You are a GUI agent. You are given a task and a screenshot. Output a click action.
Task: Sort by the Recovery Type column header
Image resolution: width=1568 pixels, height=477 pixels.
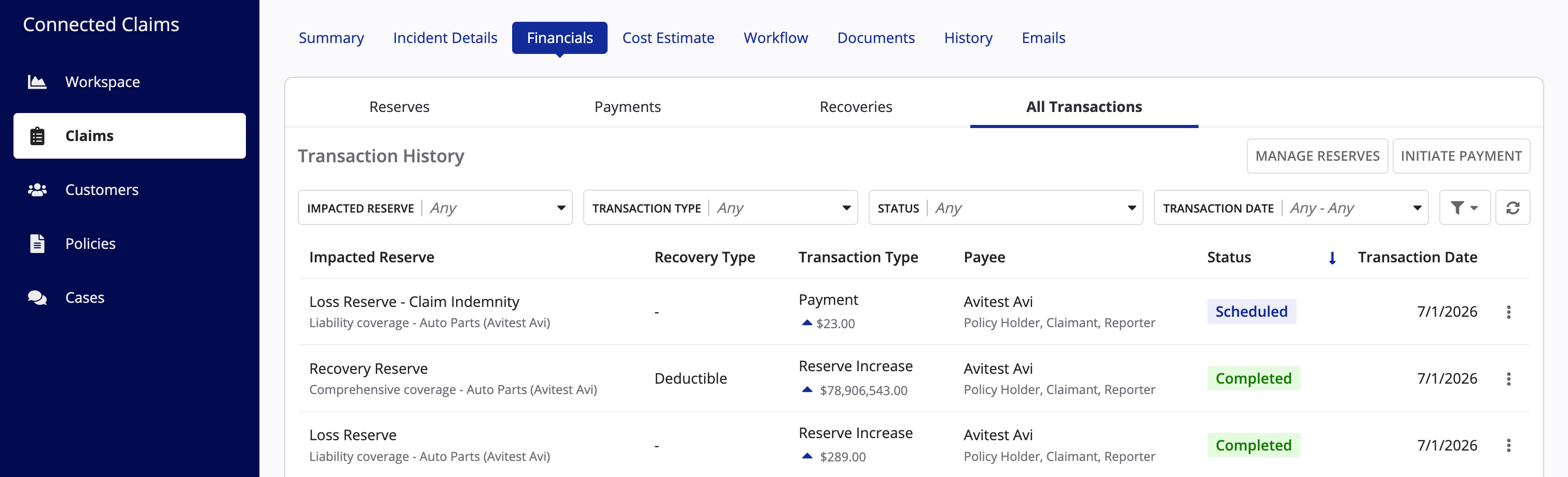click(704, 257)
